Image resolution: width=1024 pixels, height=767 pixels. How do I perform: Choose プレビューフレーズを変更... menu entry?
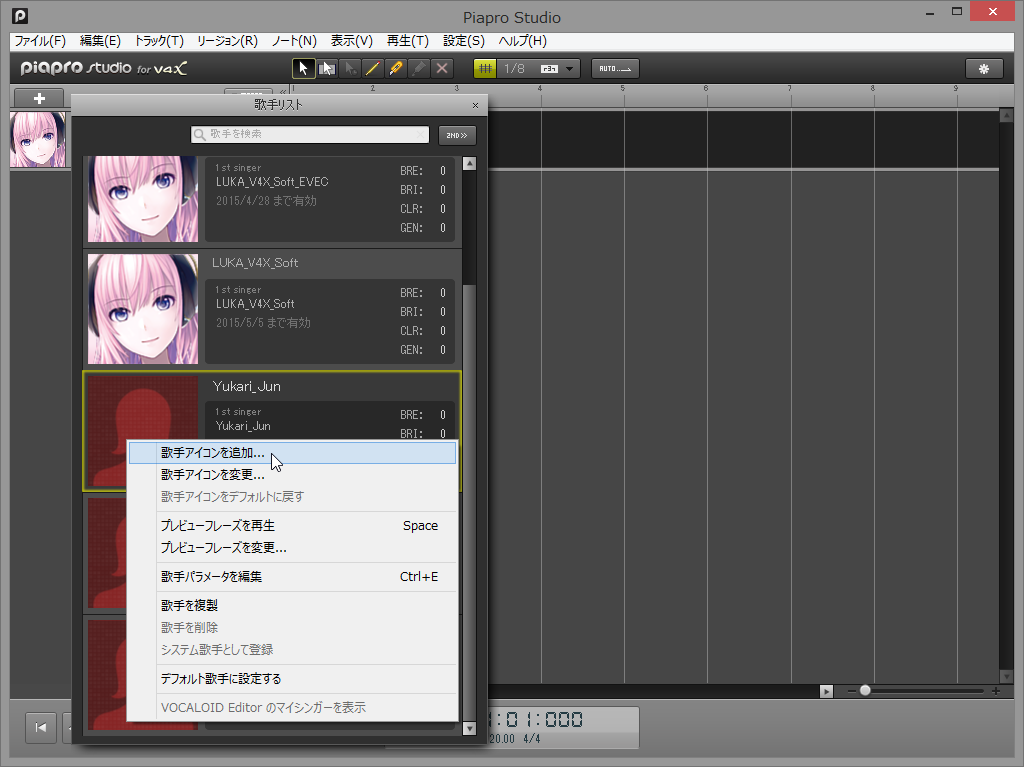pos(293,547)
